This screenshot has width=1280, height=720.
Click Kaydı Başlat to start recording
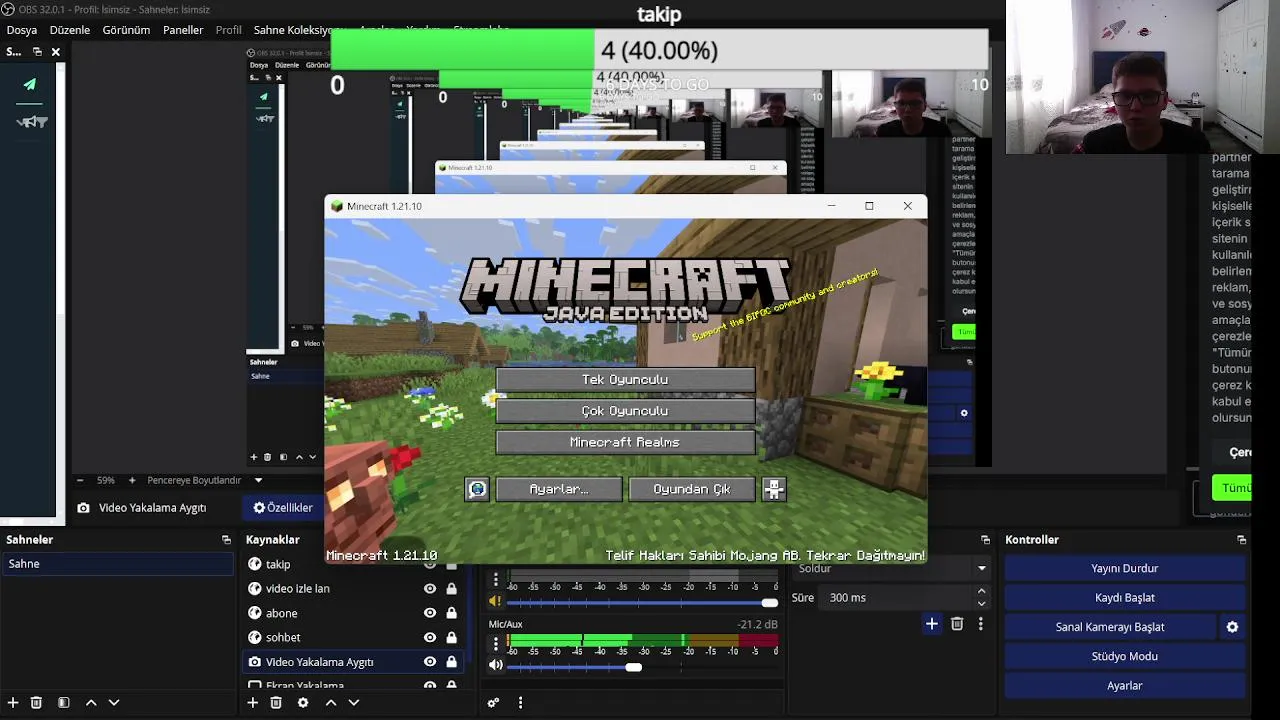coord(1125,598)
